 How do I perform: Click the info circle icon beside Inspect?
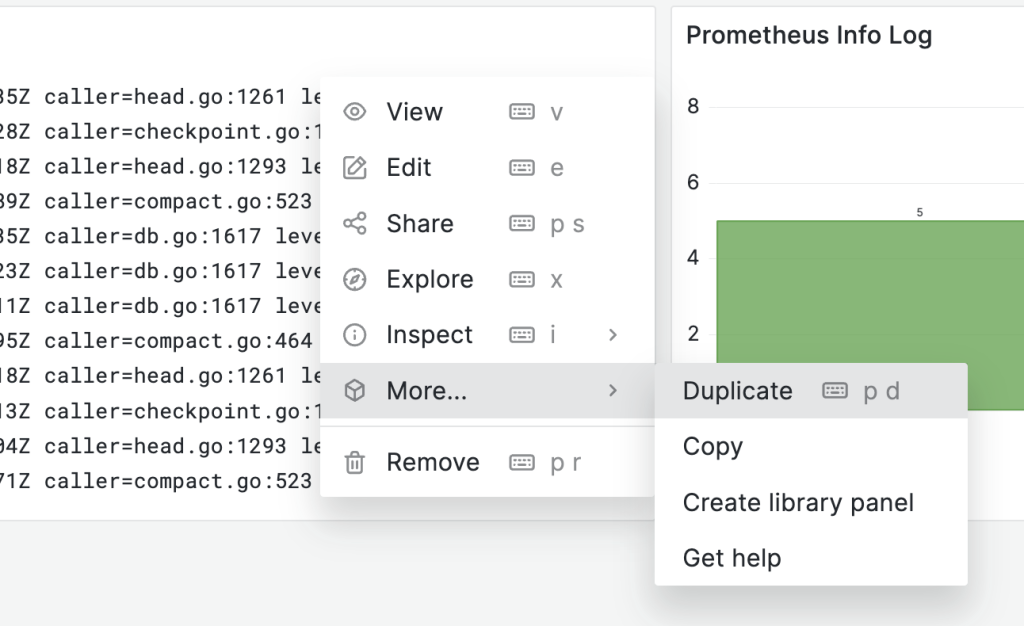pyautogui.click(x=355, y=335)
